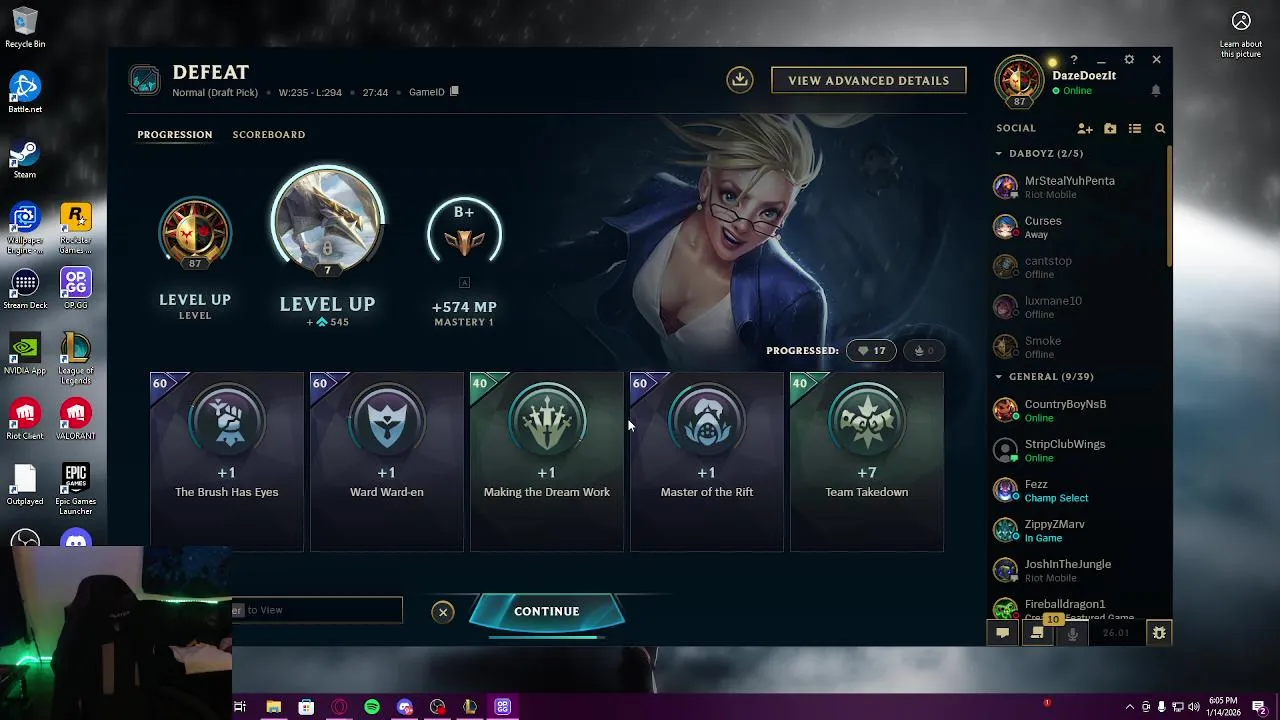Open the friends list view options icon

tap(1135, 129)
